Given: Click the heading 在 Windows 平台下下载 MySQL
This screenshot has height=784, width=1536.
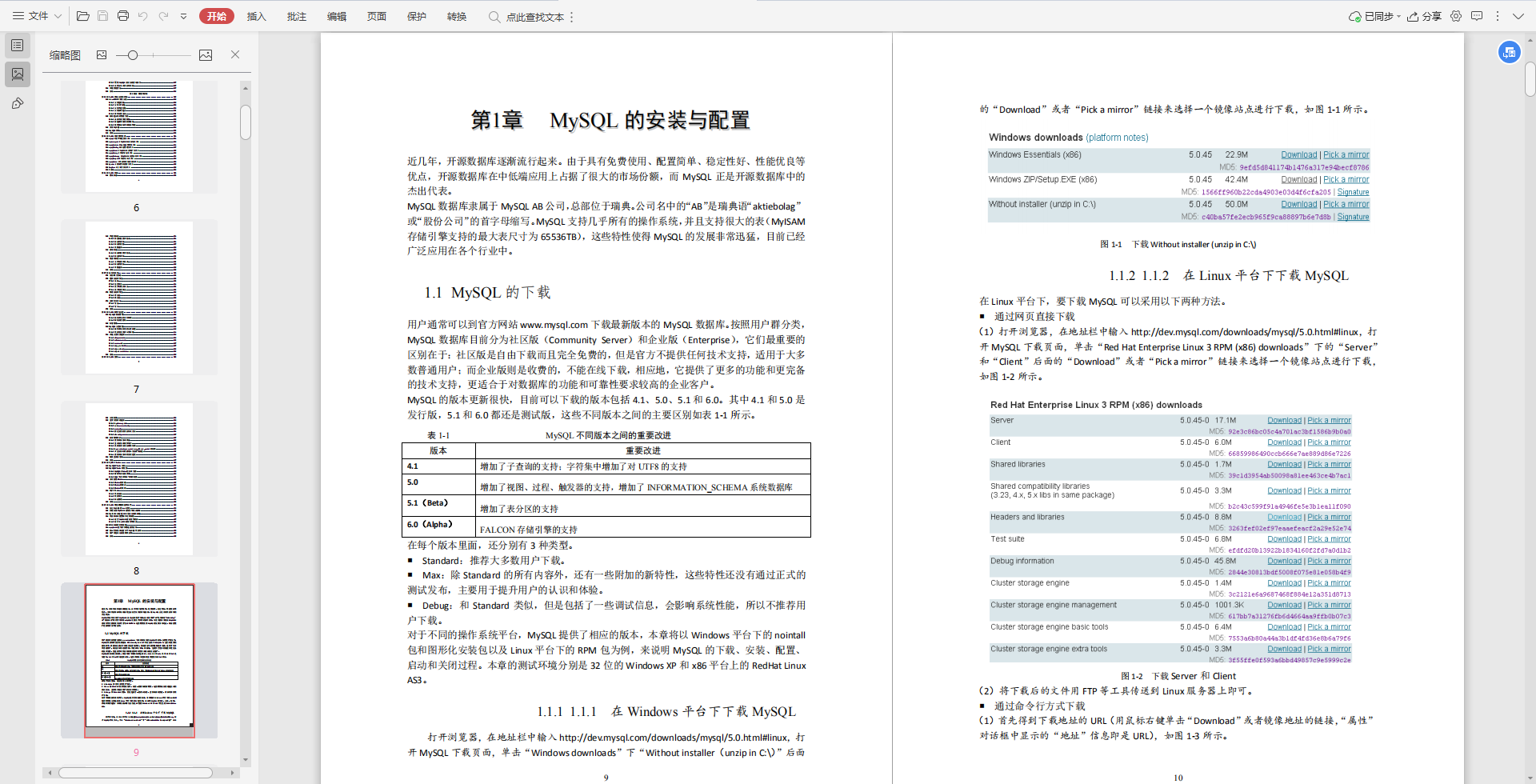Looking at the screenshot, I should (704, 711).
